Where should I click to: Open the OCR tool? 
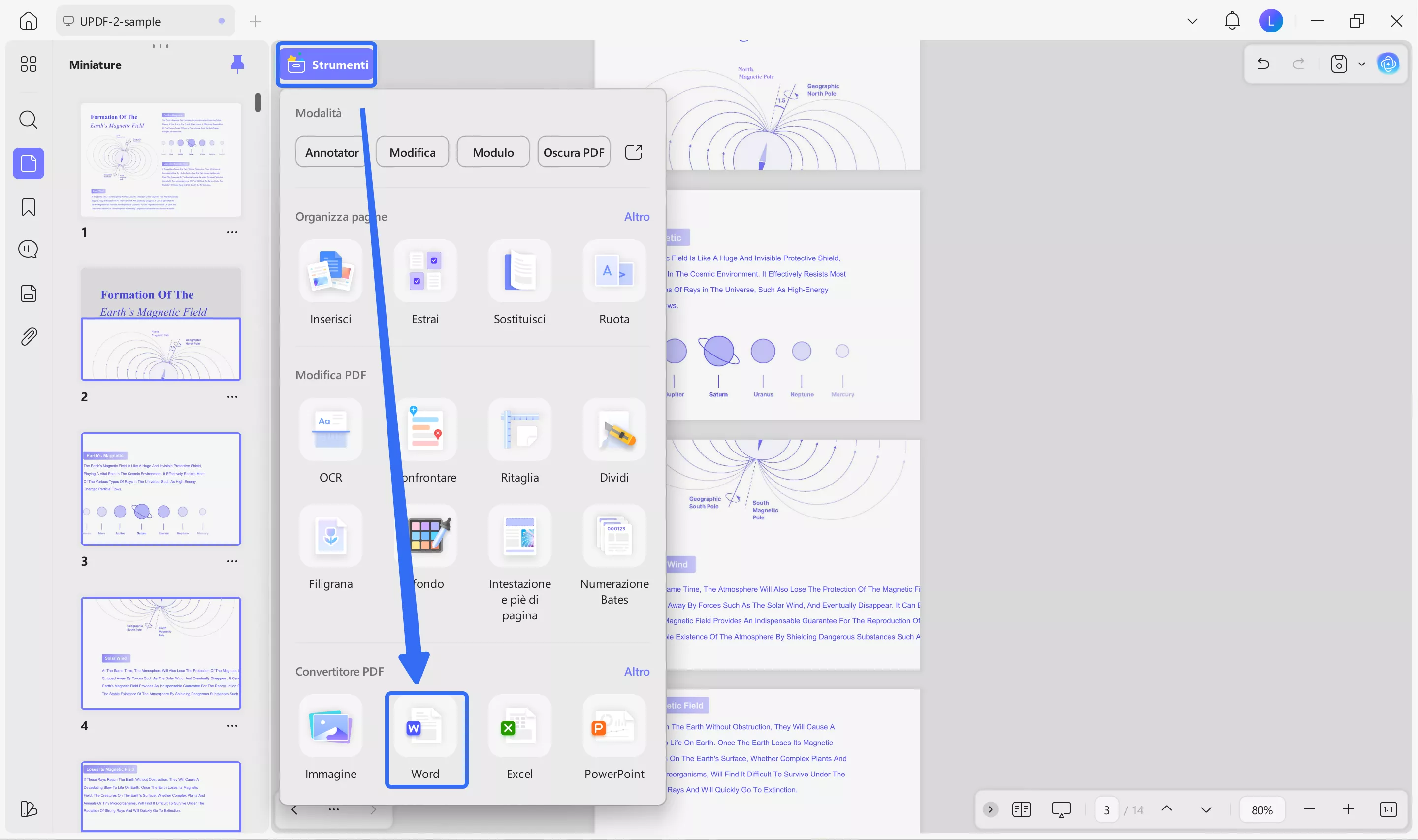pyautogui.click(x=331, y=442)
